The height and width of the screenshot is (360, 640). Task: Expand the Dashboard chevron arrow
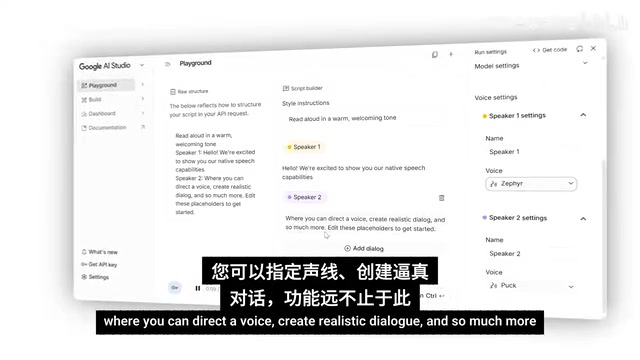[x=142, y=113]
